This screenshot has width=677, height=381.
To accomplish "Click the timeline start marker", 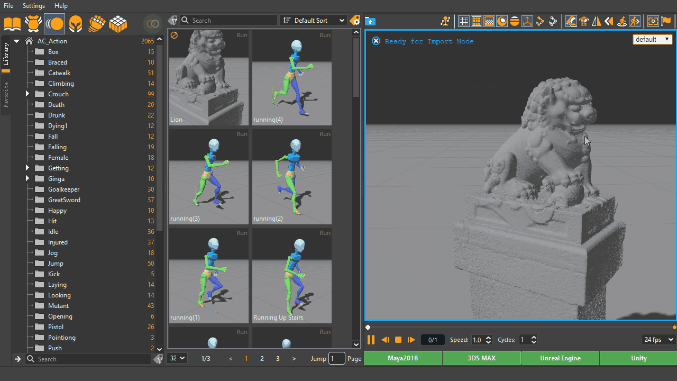I will pyautogui.click(x=368, y=327).
